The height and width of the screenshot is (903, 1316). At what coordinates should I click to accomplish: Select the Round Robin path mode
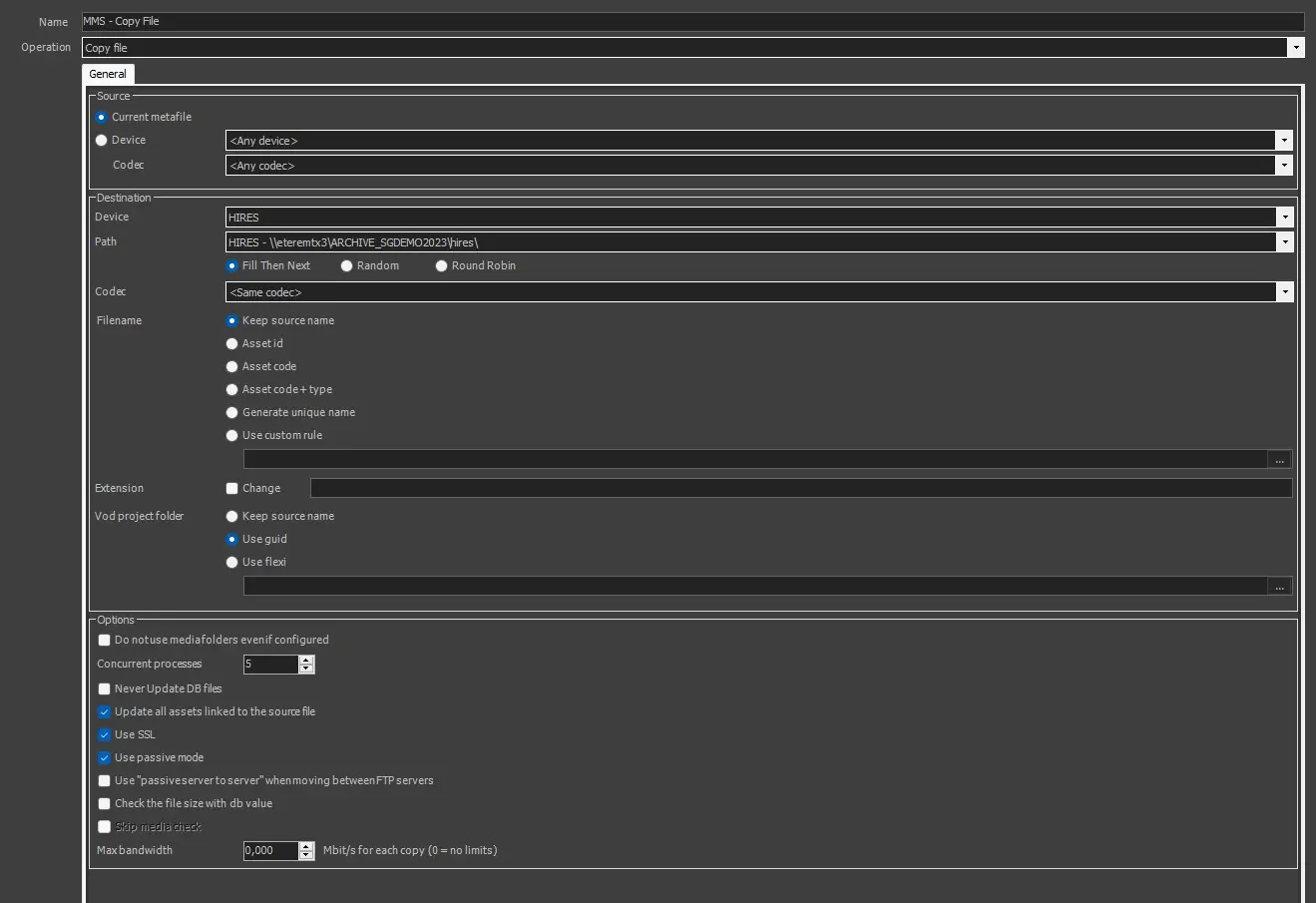442,266
